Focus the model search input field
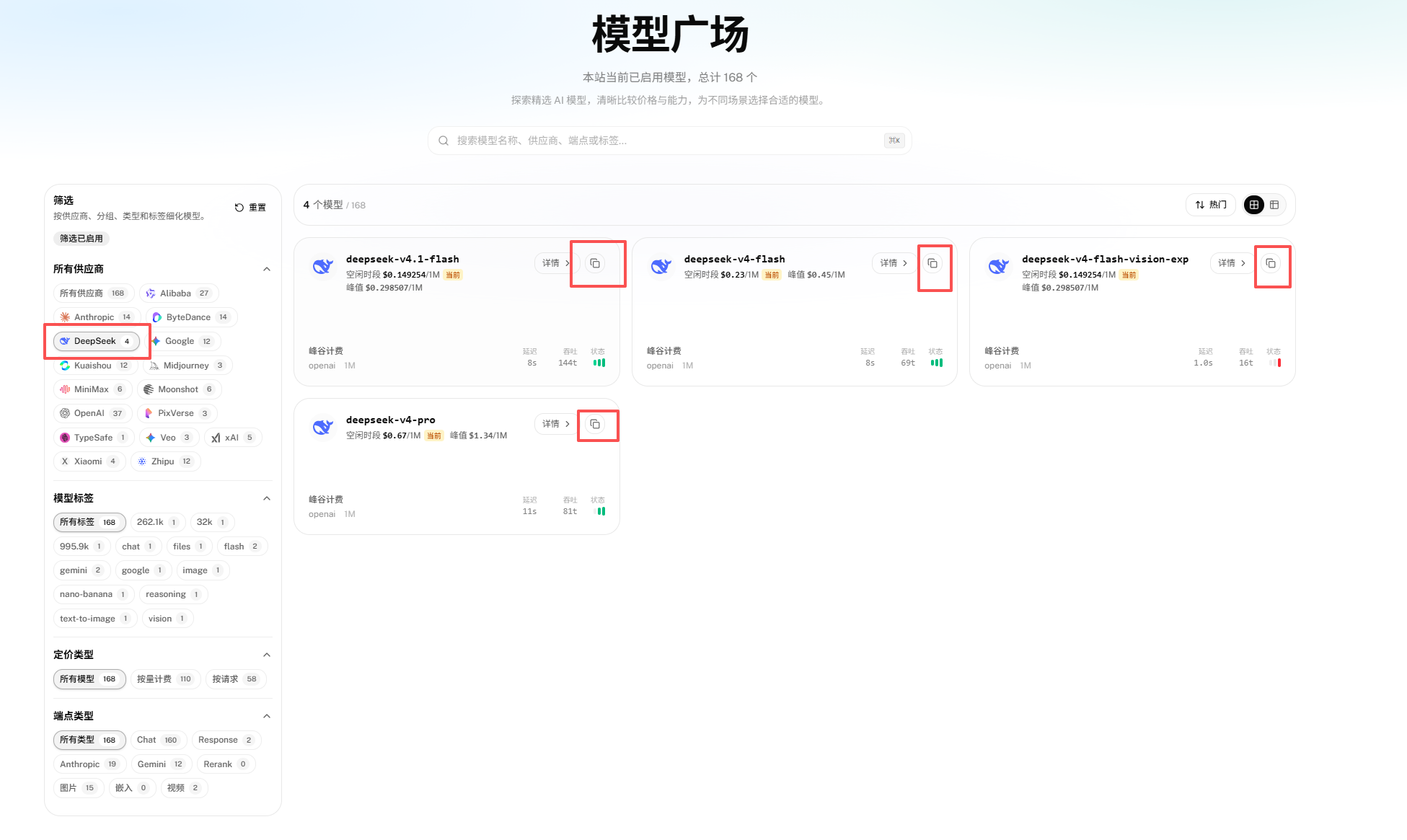Screen dimensions: 1407x840 (669, 141)
